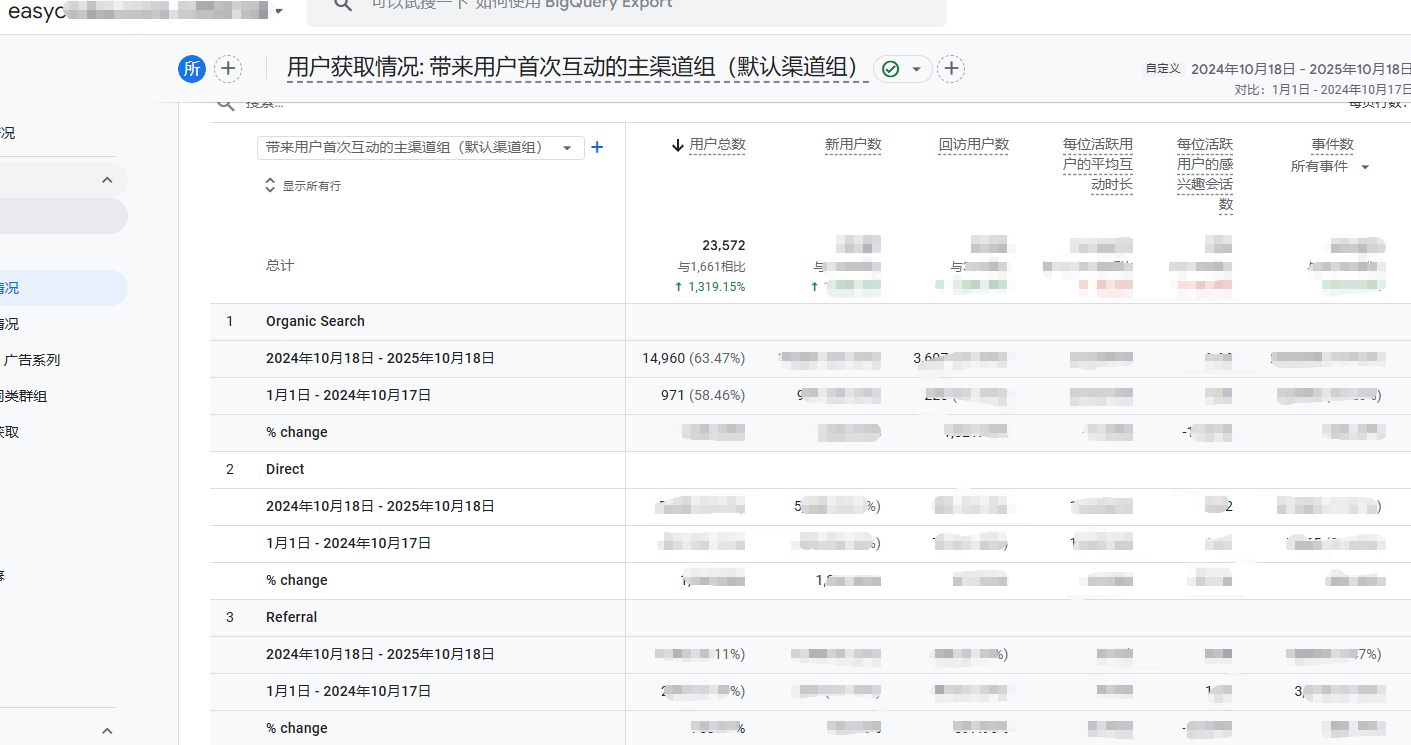Click the magnifier icon in top search bar
The height and width of the screenshot is (745, 1411).
[x=343, y=5]
